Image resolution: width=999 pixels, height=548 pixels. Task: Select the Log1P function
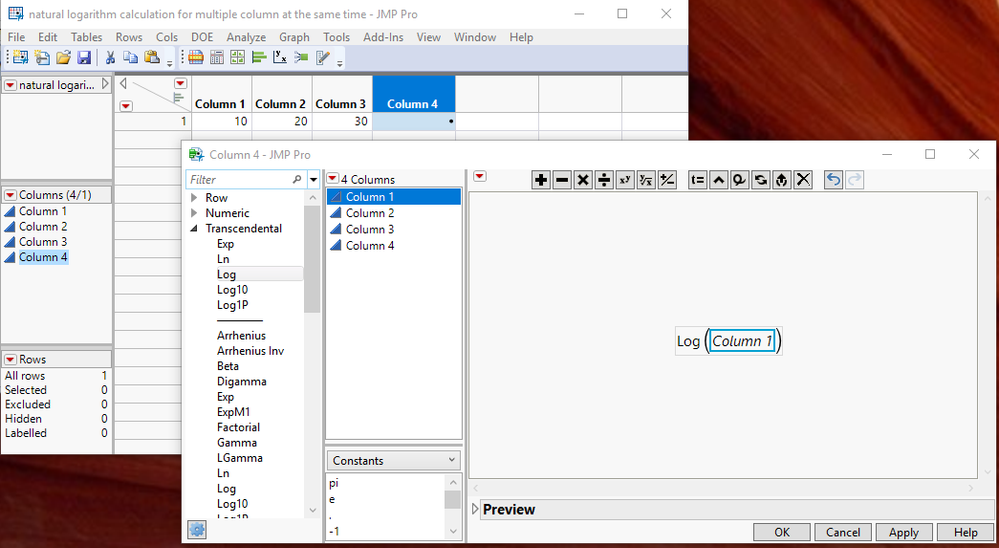[x=233, y=305]
